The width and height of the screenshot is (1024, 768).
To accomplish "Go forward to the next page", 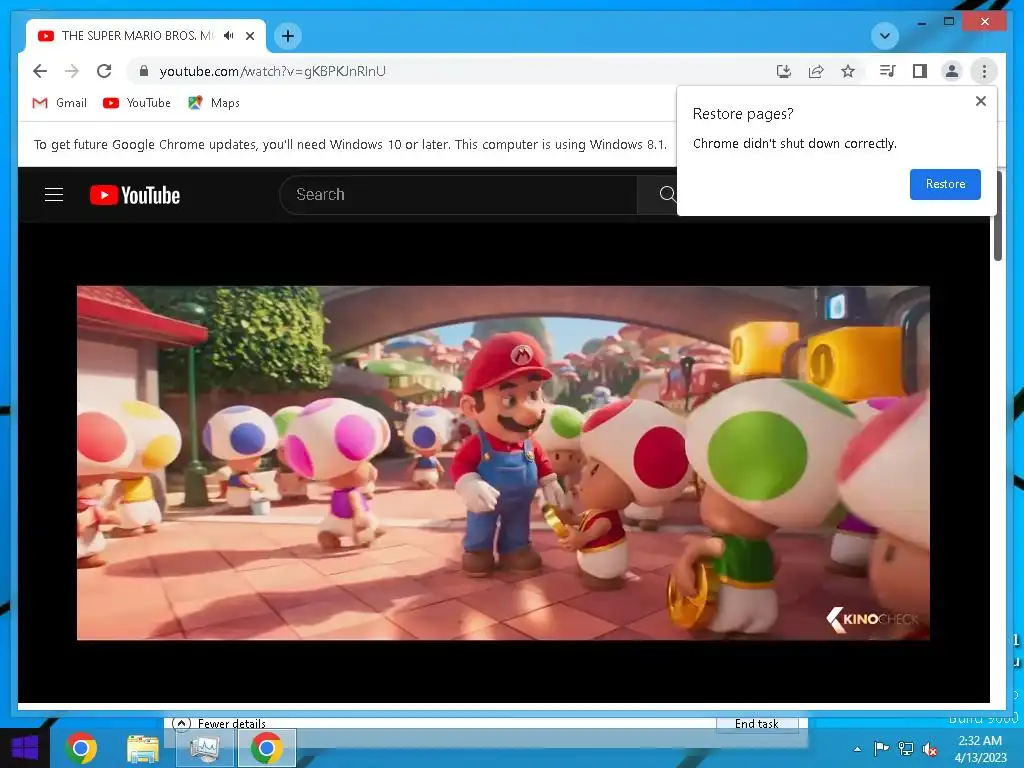I will (x=72, y=71).
